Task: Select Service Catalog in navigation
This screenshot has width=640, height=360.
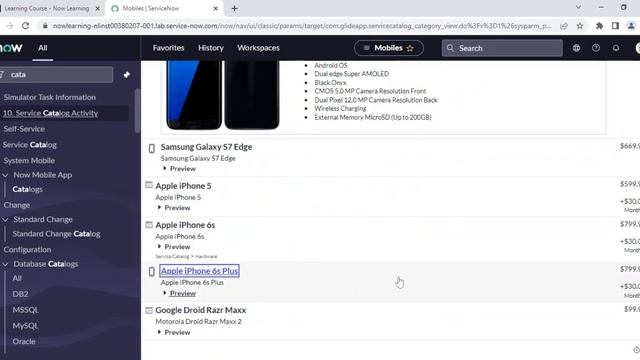Action: coord(29,145)
